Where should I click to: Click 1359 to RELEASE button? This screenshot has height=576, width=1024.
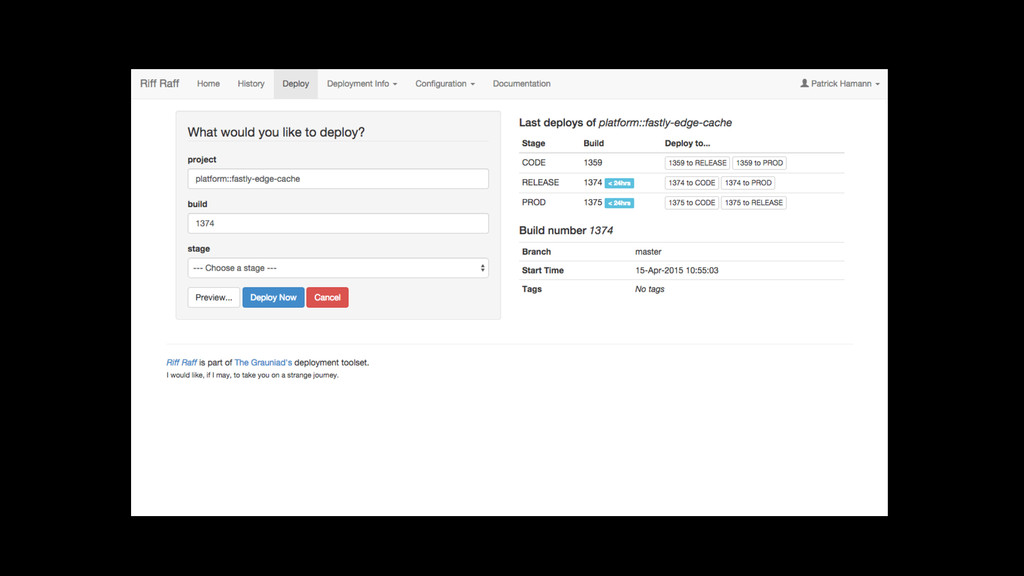697,163
